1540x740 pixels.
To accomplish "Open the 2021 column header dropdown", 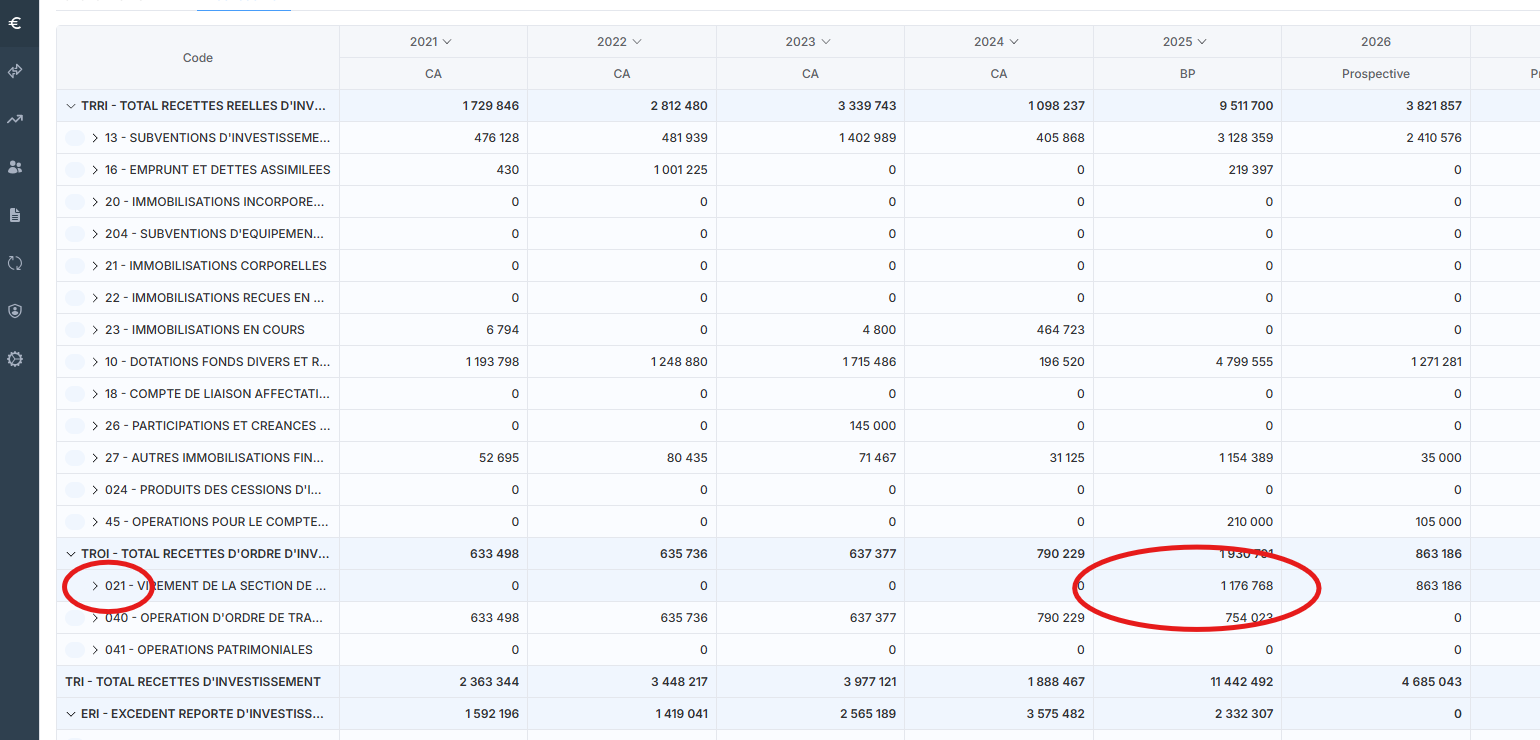I will (447, 42).
